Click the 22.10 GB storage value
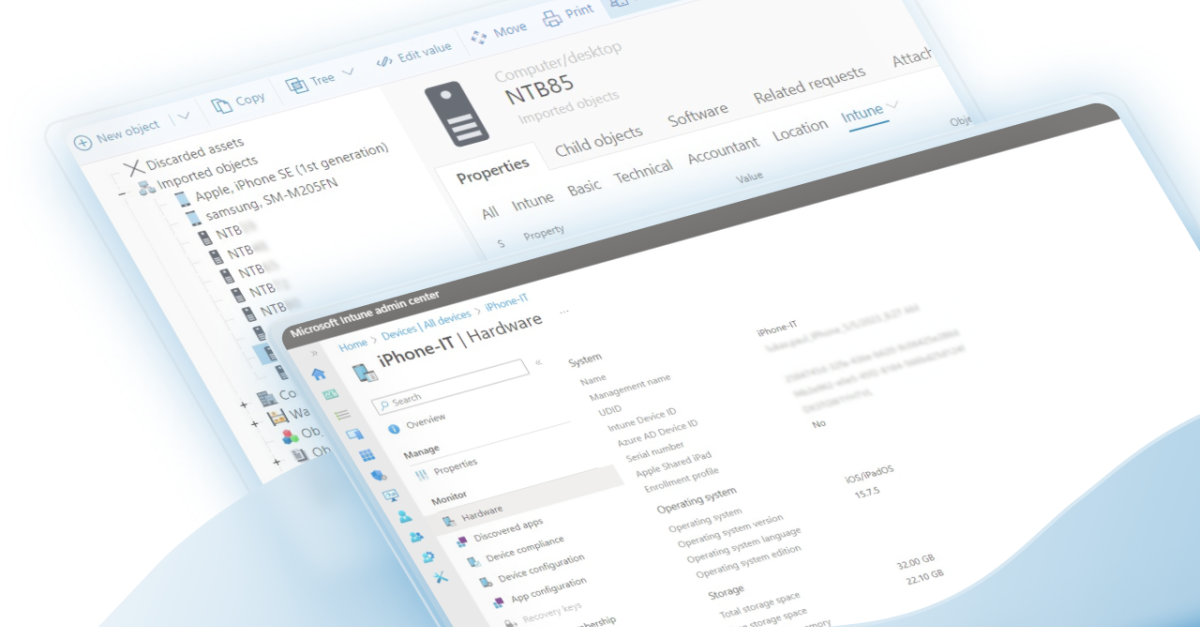The height and width of the screenshot is (627, 1200). tap(926, 579)
